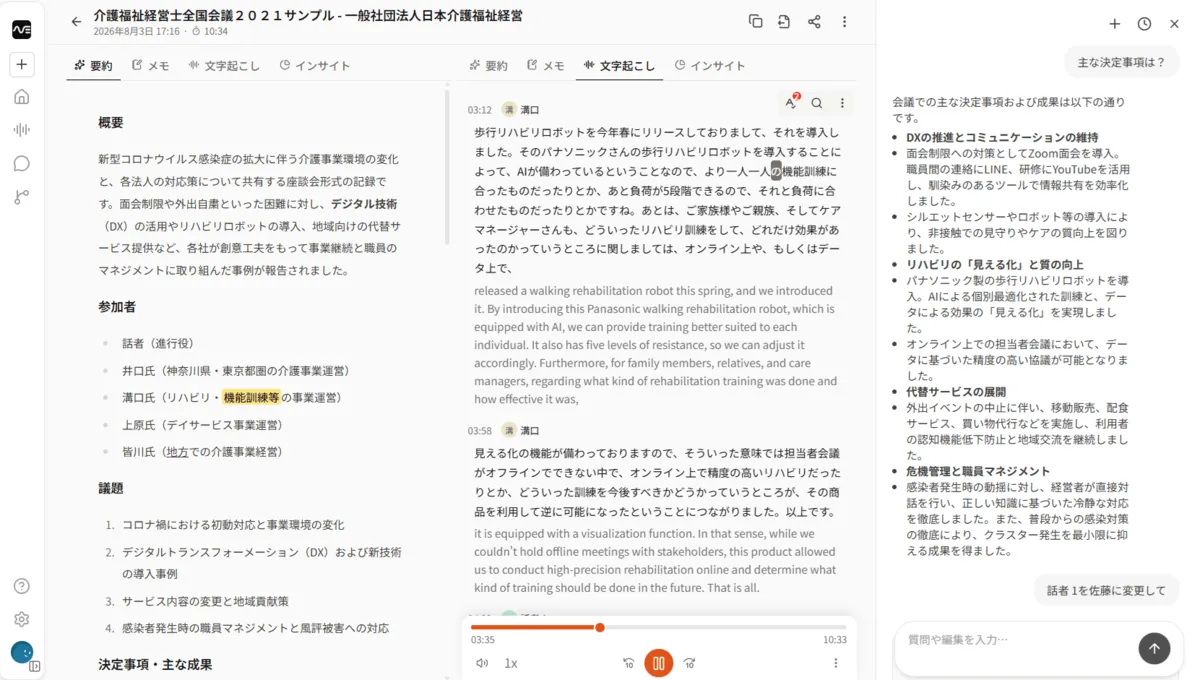Click agenda item 2 about デジタルトランスフォーメーション
Screen dimensions: 1200x680
tap(262, 563)
